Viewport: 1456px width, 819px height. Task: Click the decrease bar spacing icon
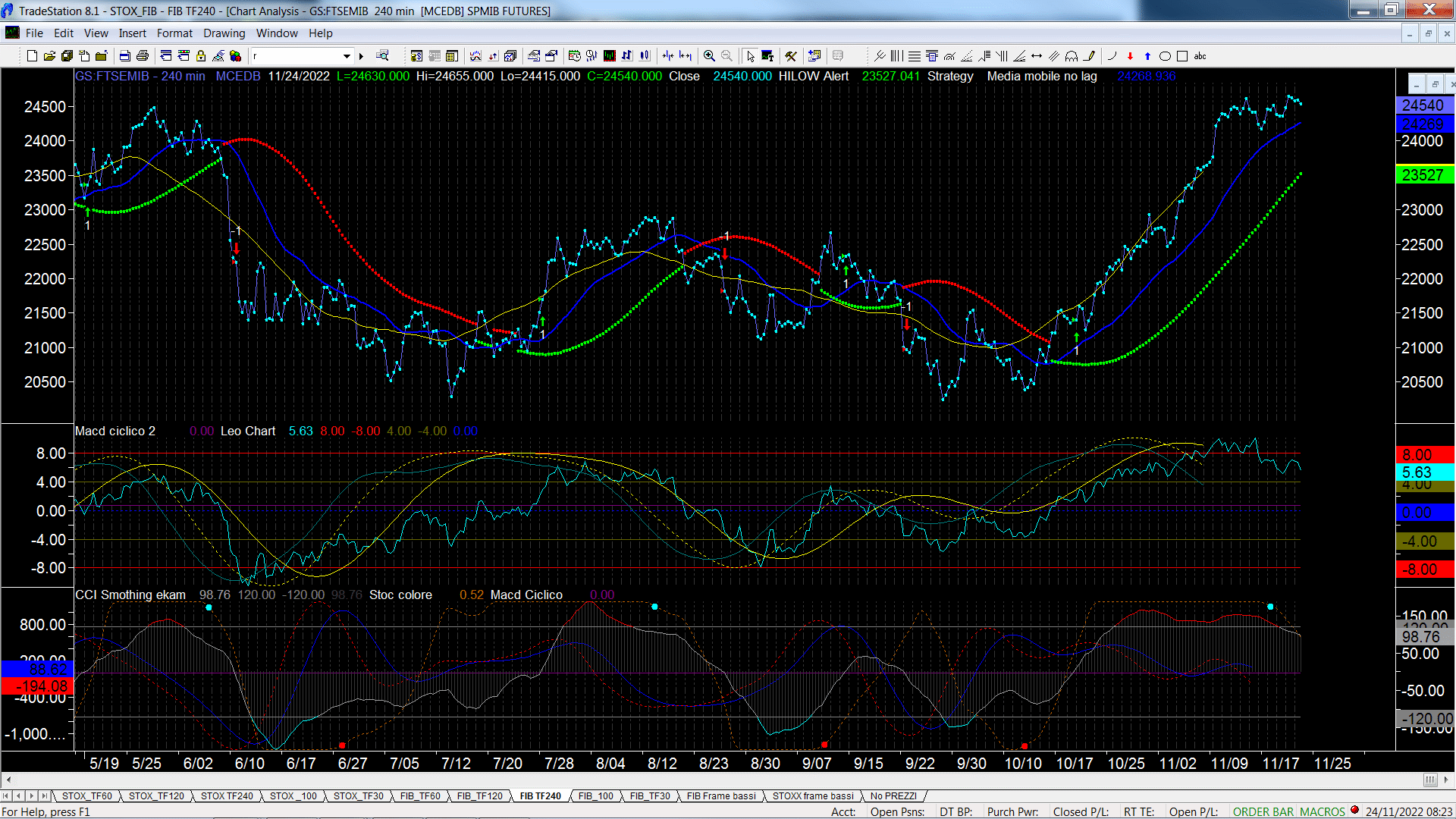pos(668,56)
